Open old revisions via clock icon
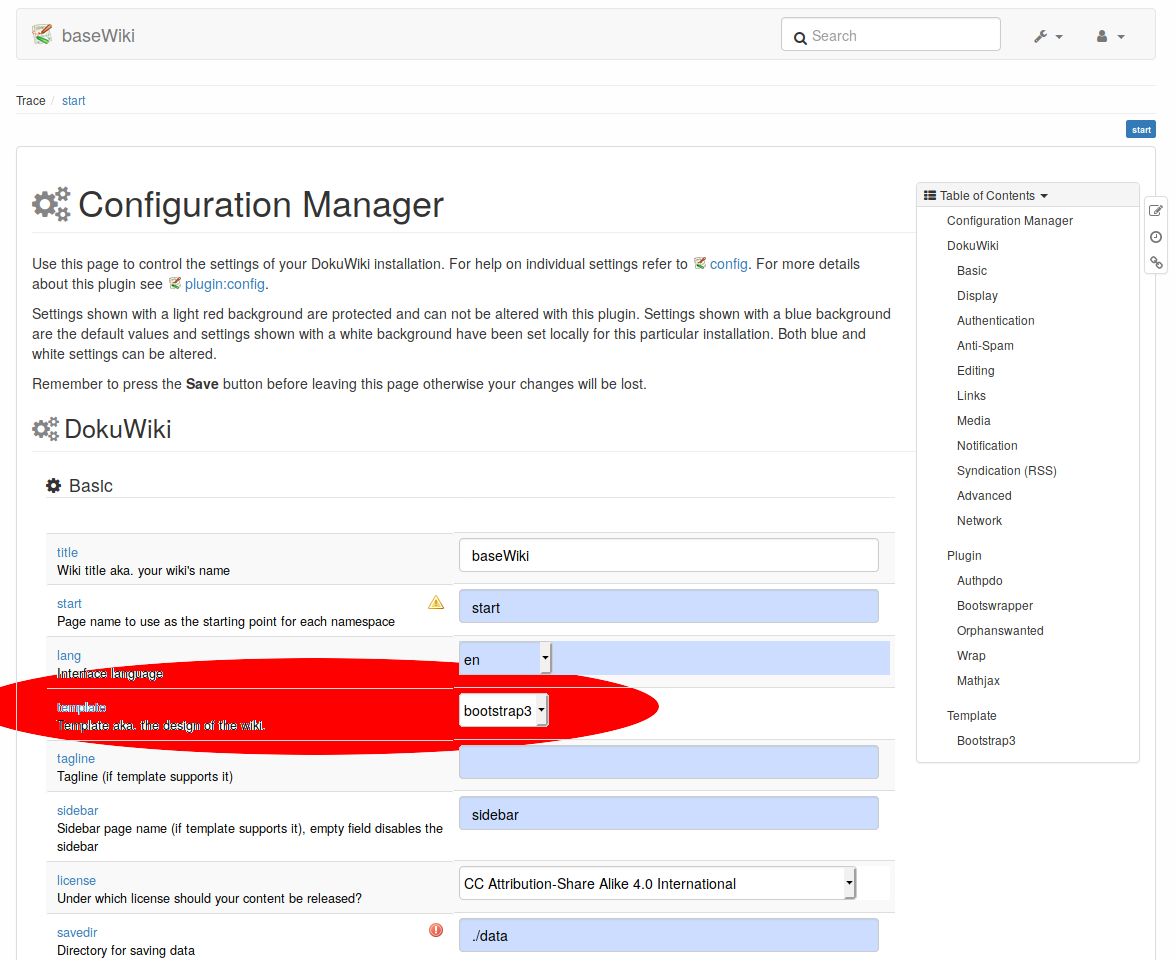The width and height of the screenshot is (1175, 960). tap(1156, 237)
